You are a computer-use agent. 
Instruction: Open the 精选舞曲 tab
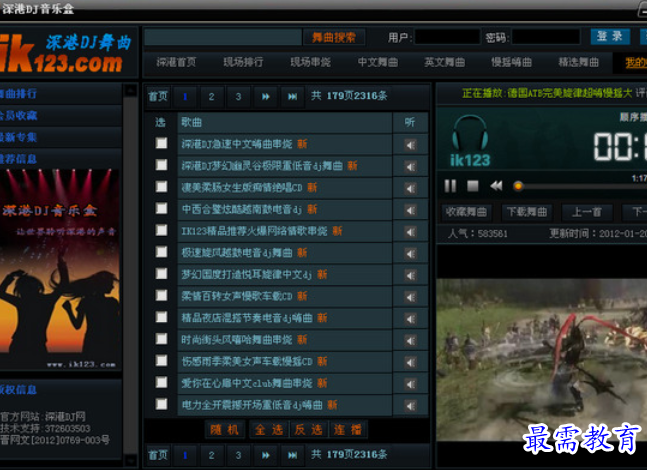[578, 62]
